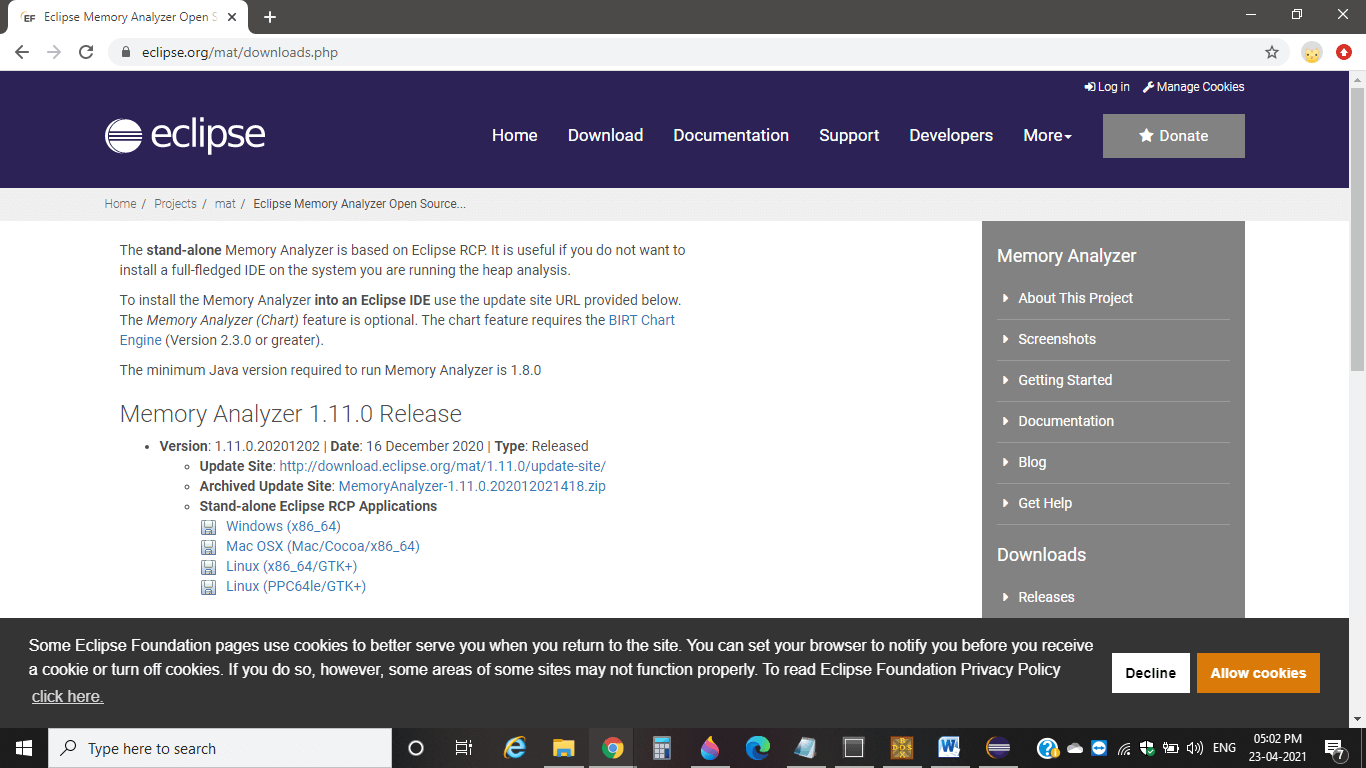The height and width of the screenshot is (768, 1366).
Task: Click the address bar URL field
Action: coord(600,52)
